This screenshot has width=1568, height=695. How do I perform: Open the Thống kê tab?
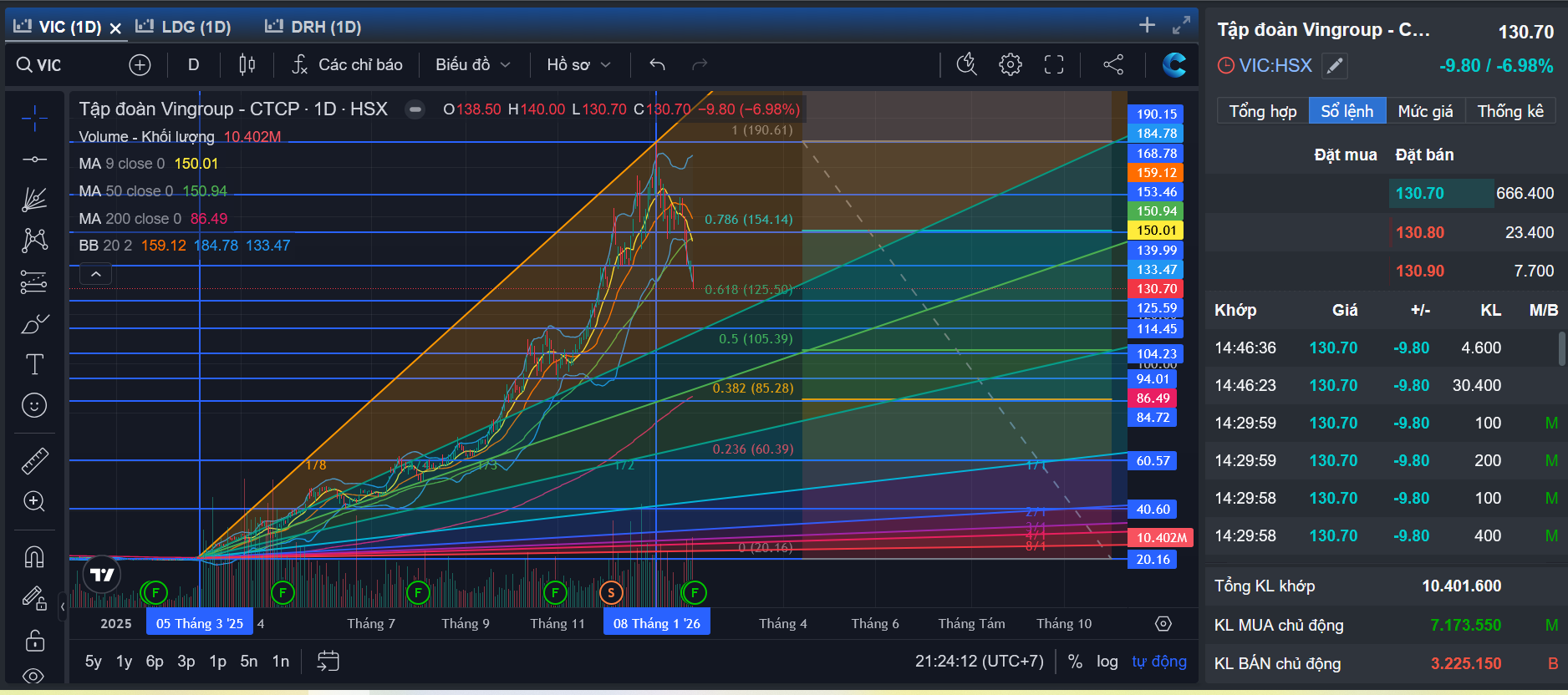point(1510,111)
